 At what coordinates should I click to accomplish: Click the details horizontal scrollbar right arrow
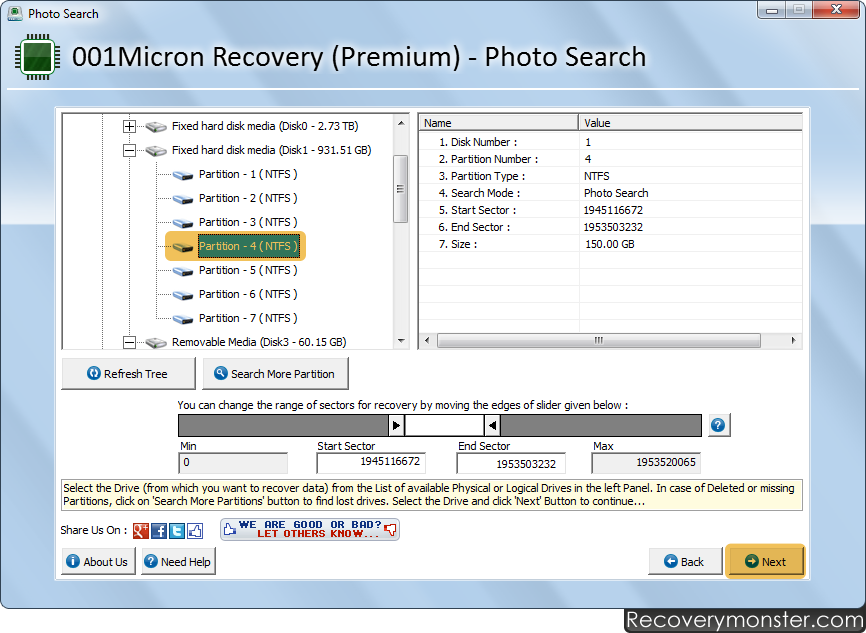[x=794, y=340]
